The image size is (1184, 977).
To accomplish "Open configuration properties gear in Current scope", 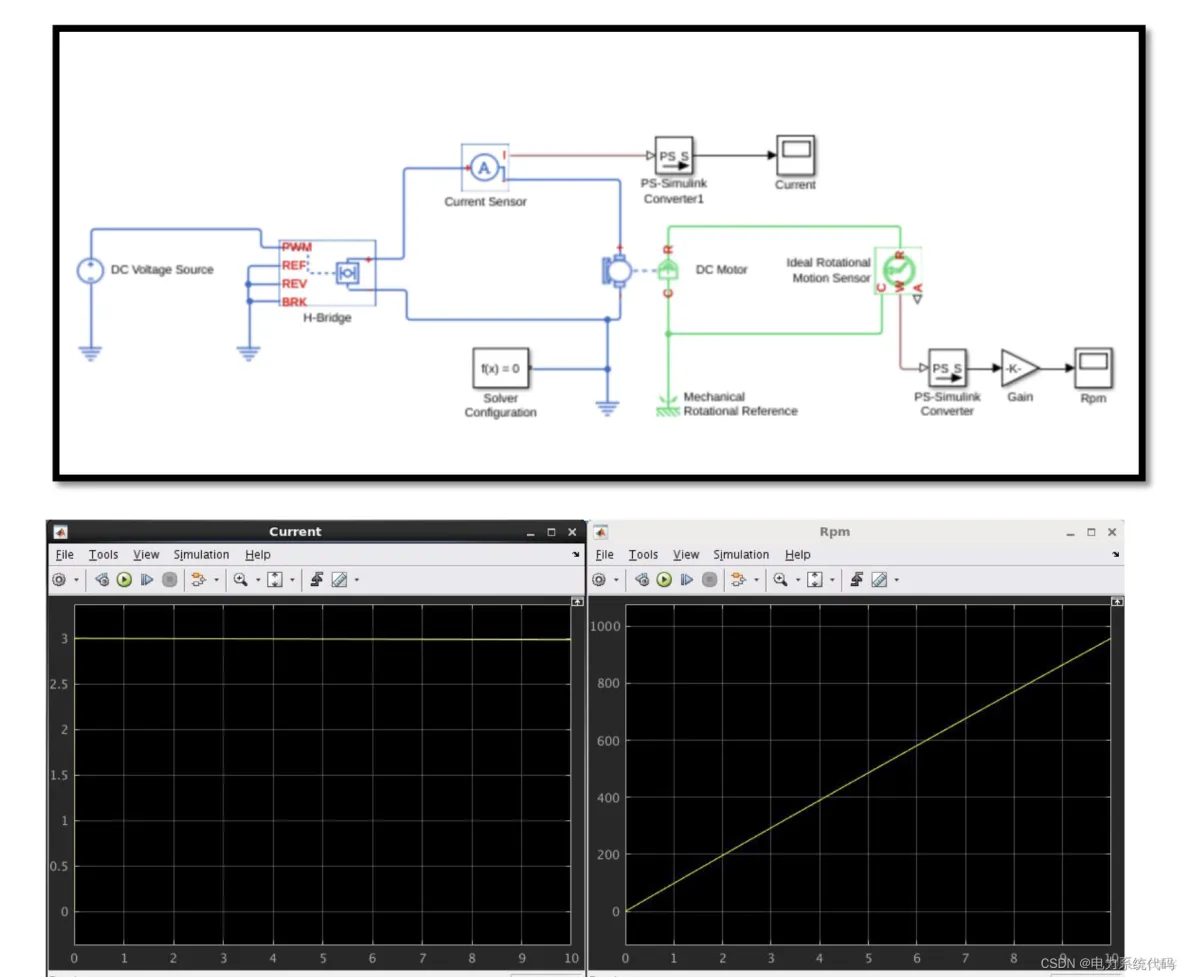I will point(59,580).
